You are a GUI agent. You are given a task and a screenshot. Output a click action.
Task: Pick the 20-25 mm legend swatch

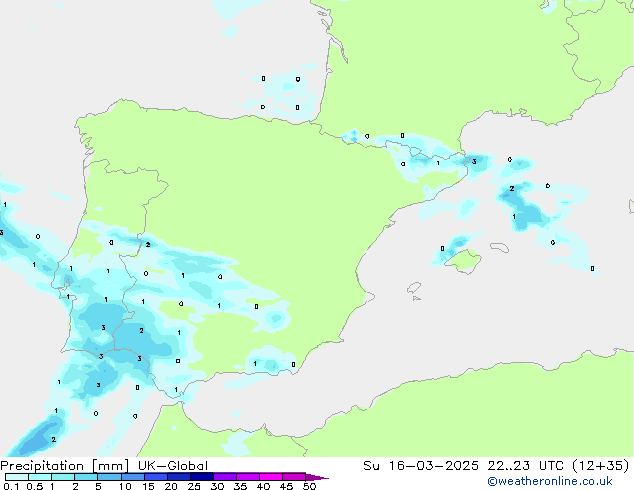click(178, 477)
